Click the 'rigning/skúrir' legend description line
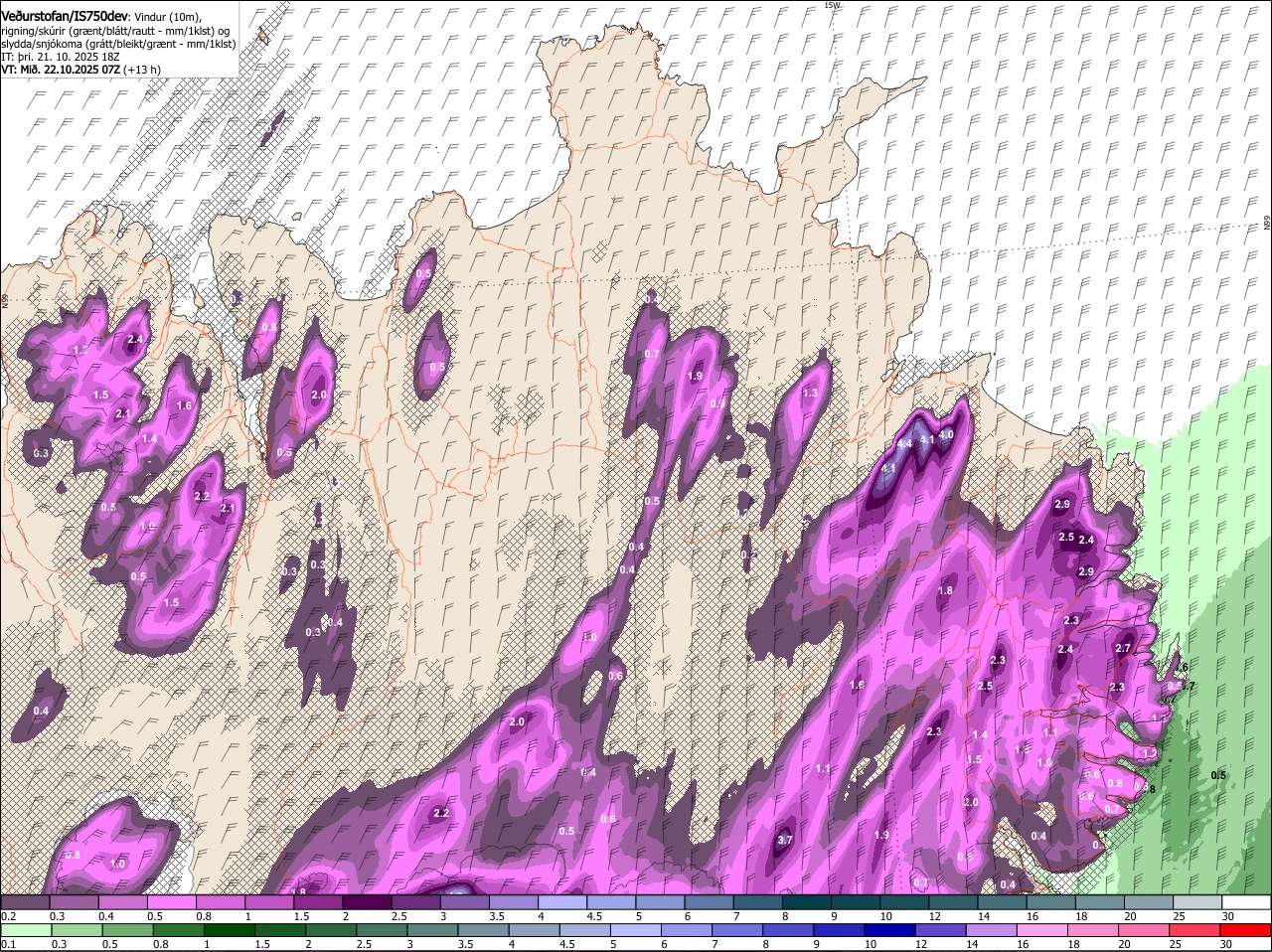 pos(115,31)
